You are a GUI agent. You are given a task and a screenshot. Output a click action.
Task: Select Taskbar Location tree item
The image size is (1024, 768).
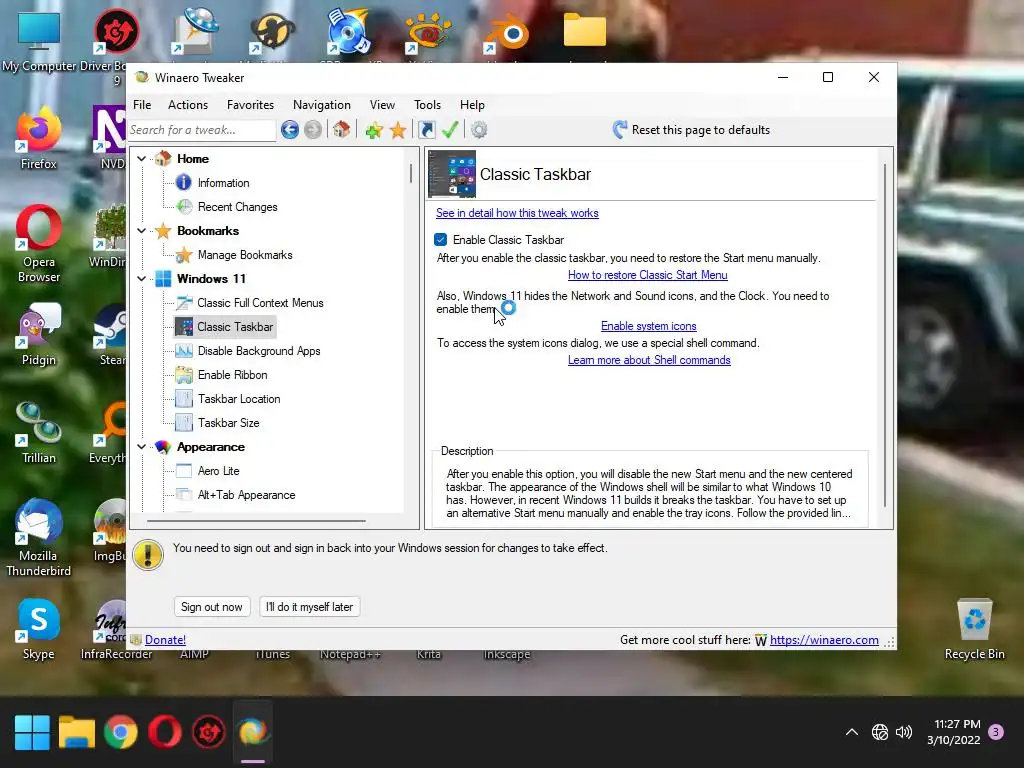click(239, 399)
